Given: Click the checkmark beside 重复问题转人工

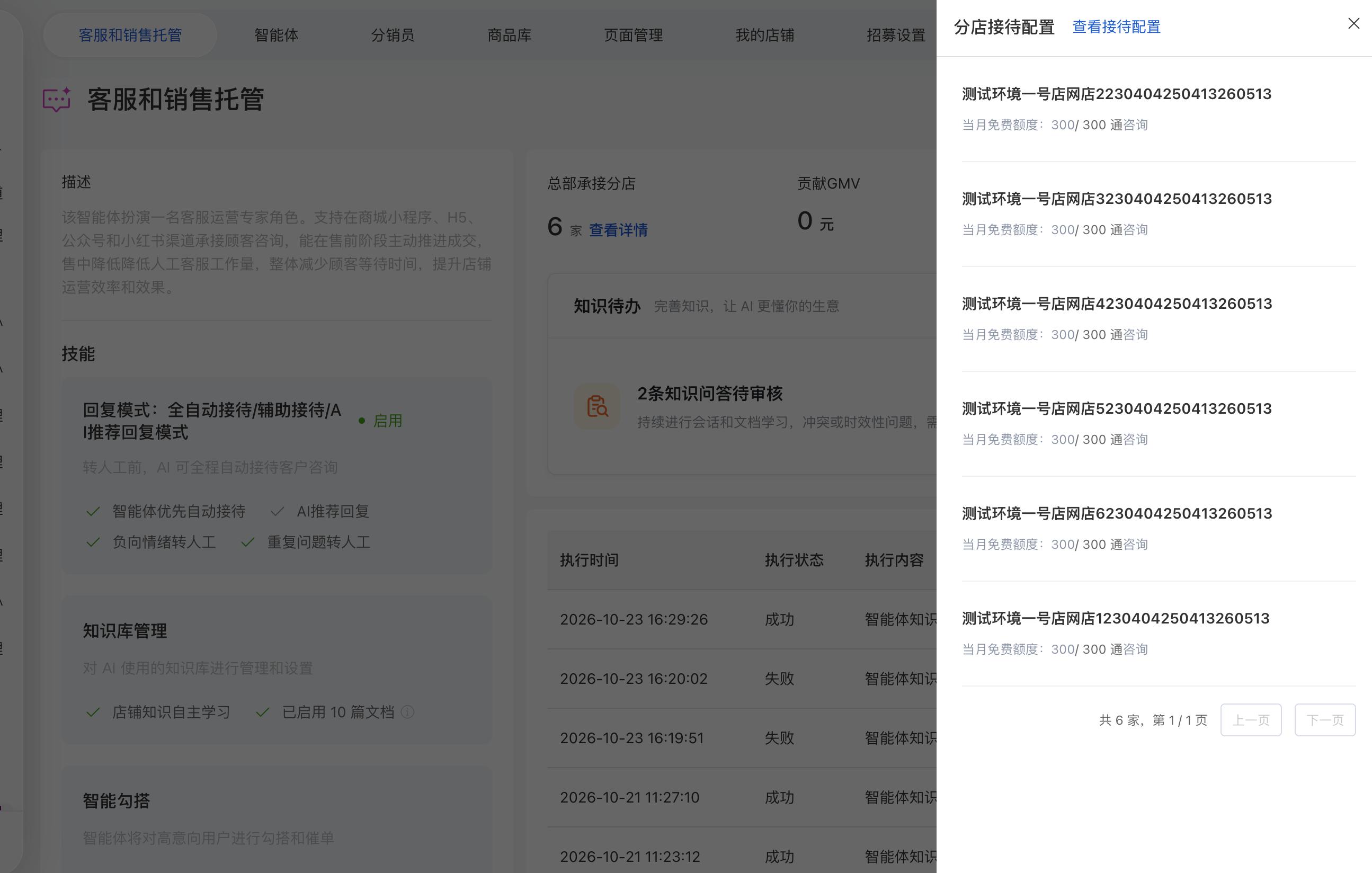Looking at the screenshot, I should click(247, 542).
